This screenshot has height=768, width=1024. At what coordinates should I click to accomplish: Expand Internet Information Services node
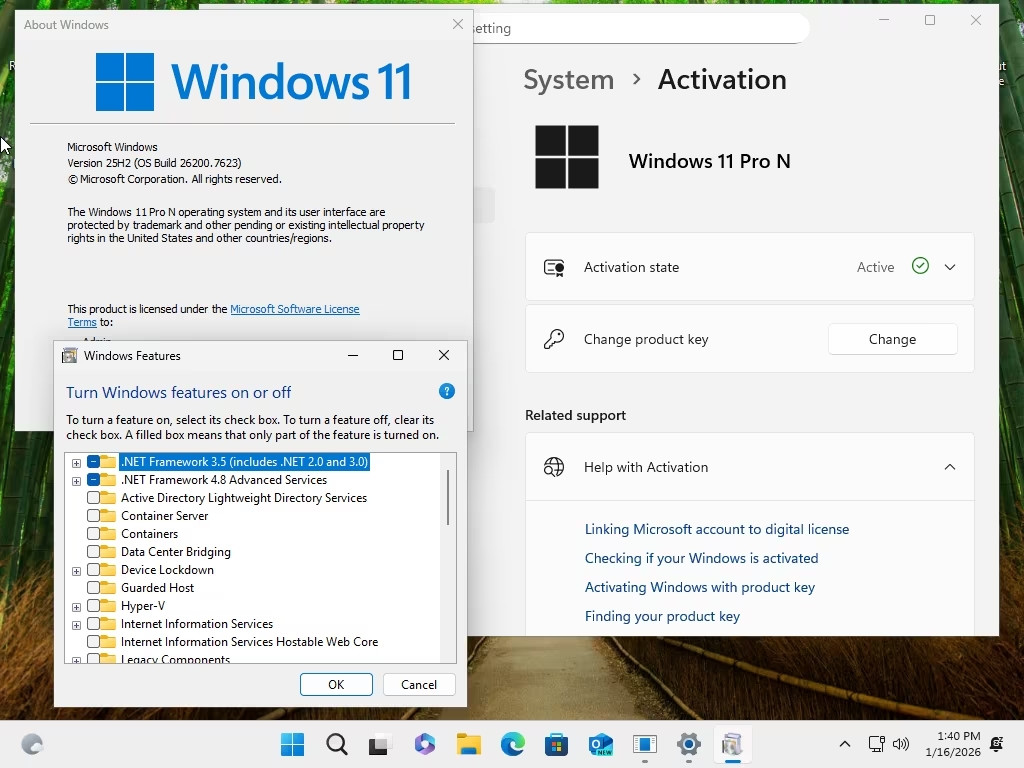[76, 625]
